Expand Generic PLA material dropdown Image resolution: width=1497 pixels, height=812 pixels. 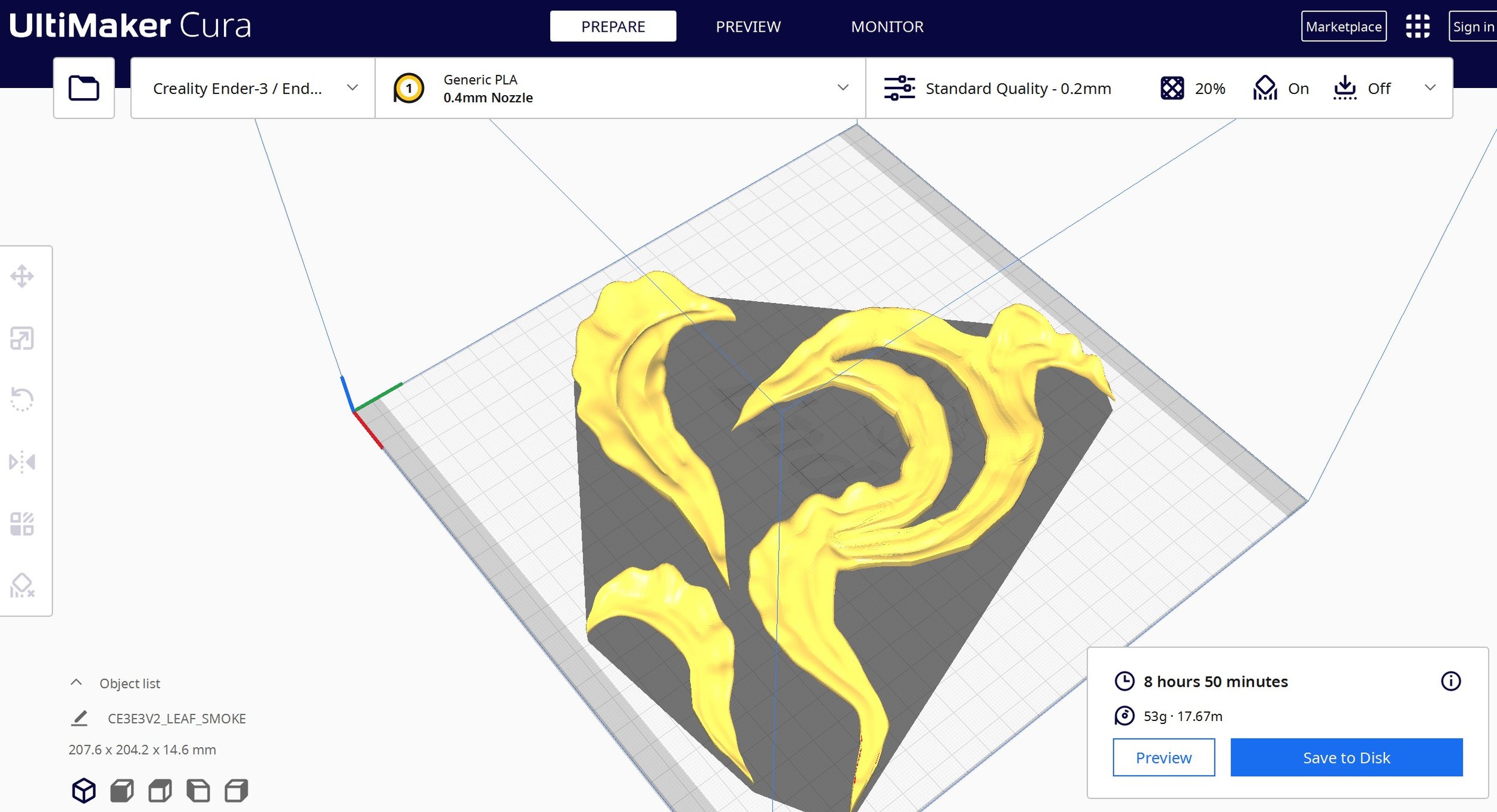620,89
